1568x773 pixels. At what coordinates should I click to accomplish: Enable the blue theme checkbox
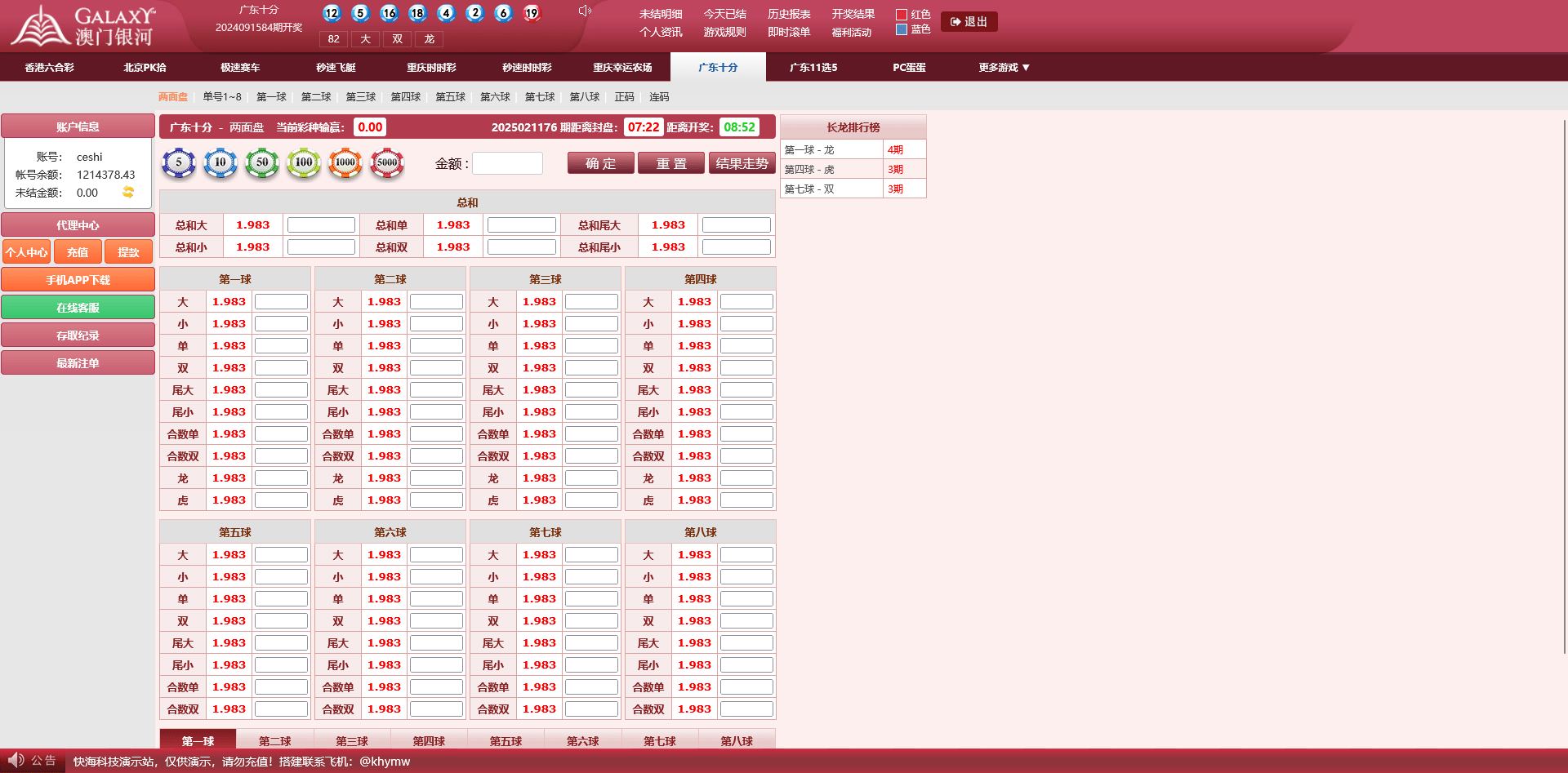pyautogui.click(x=902, y=29)
